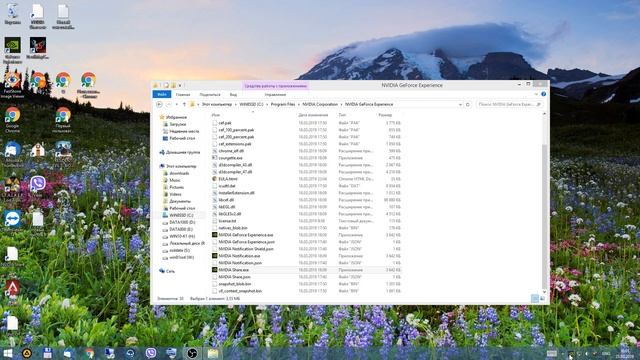The height and width of the screenshot is (360, 640).
Task: Select Избранное in navigation pane
Action: point(176,117)
